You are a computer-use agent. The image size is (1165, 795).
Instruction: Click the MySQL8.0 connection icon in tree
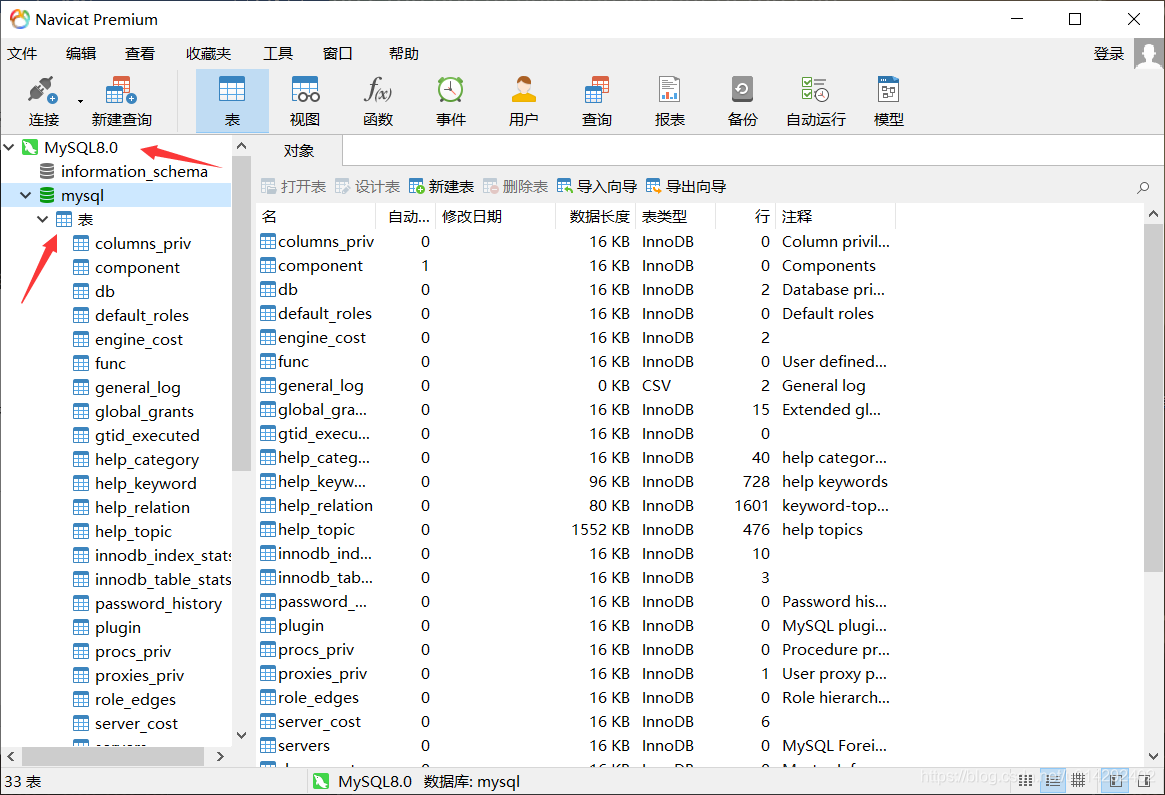pyautogui.click(x=30, y=147)
